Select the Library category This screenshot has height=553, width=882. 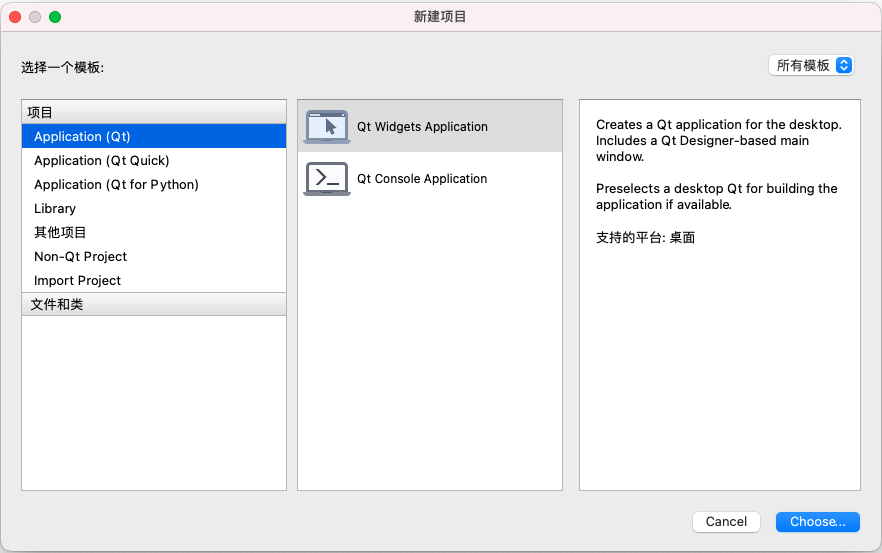[154, 209]
